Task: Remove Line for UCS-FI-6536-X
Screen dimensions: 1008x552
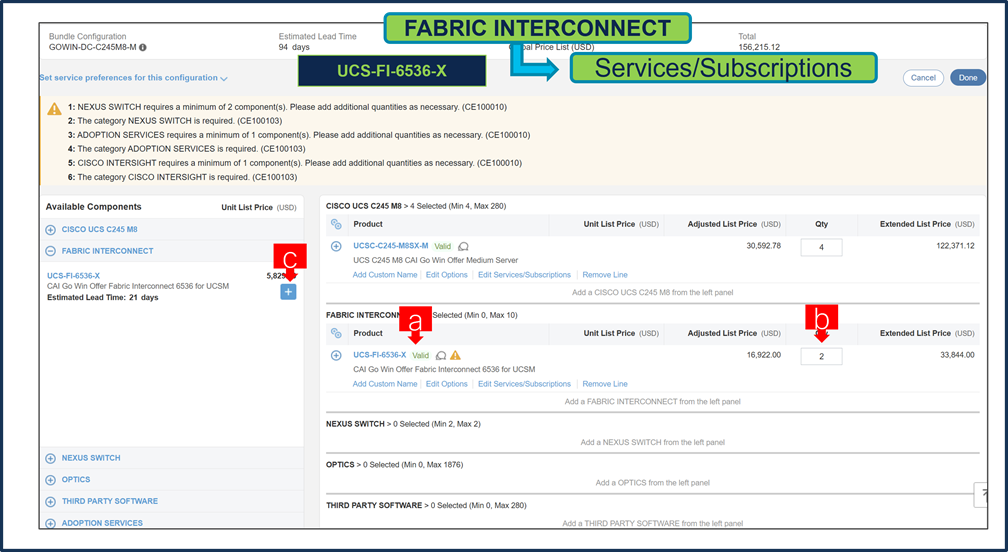Action: [605, 384]
